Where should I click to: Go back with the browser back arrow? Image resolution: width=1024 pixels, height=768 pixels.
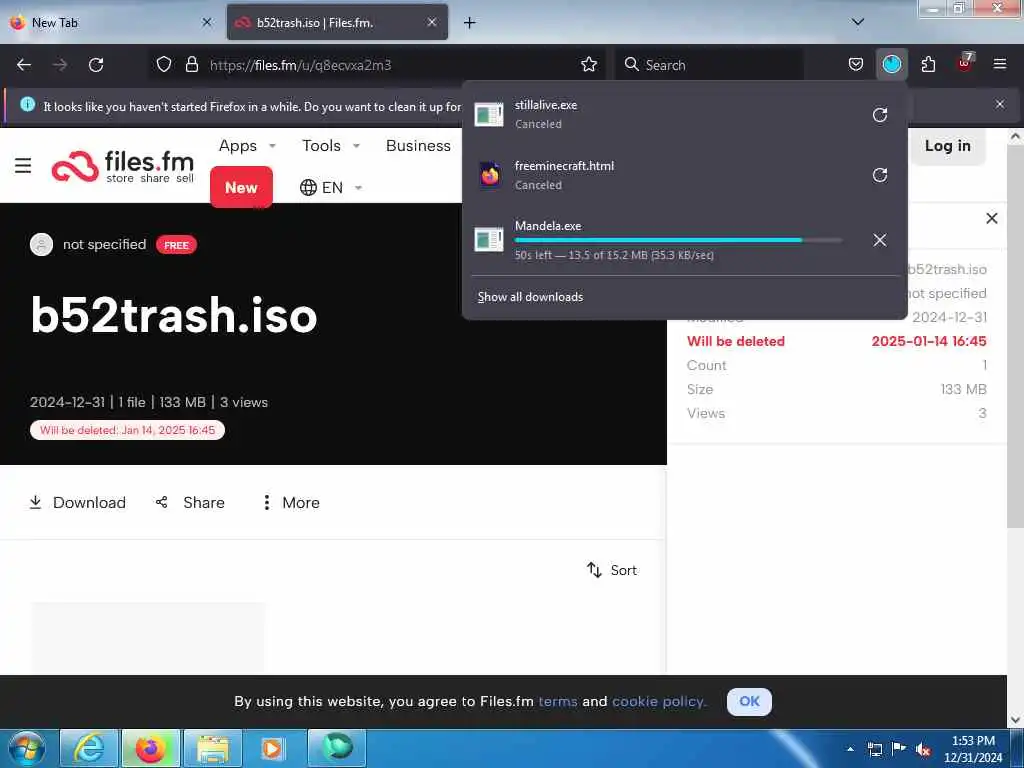point(24,65)
